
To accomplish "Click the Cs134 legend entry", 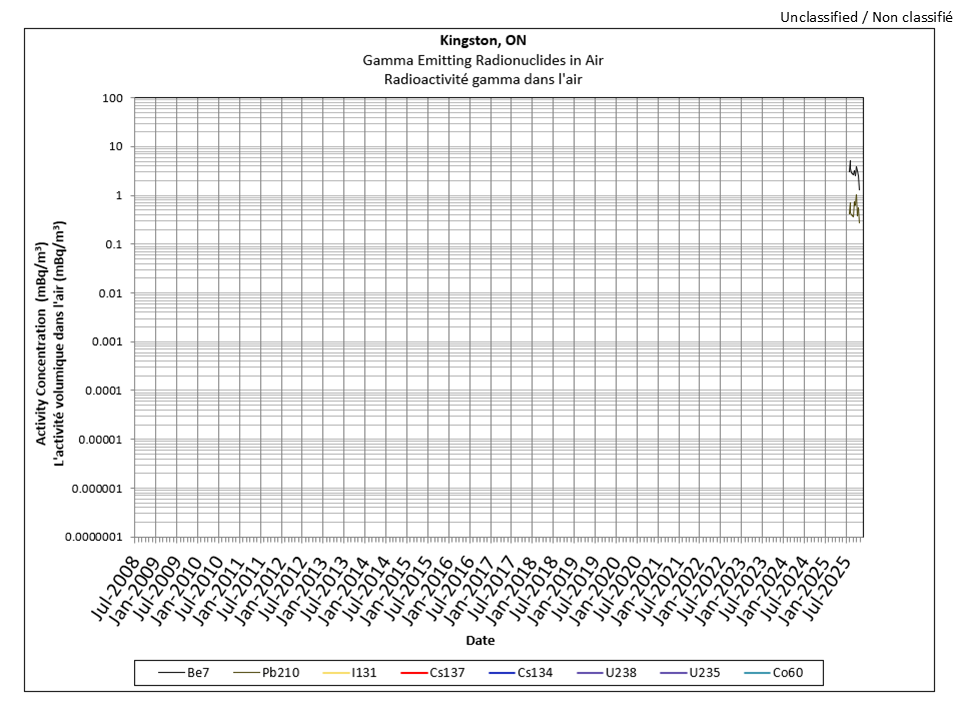I will (x=536, y=673).
